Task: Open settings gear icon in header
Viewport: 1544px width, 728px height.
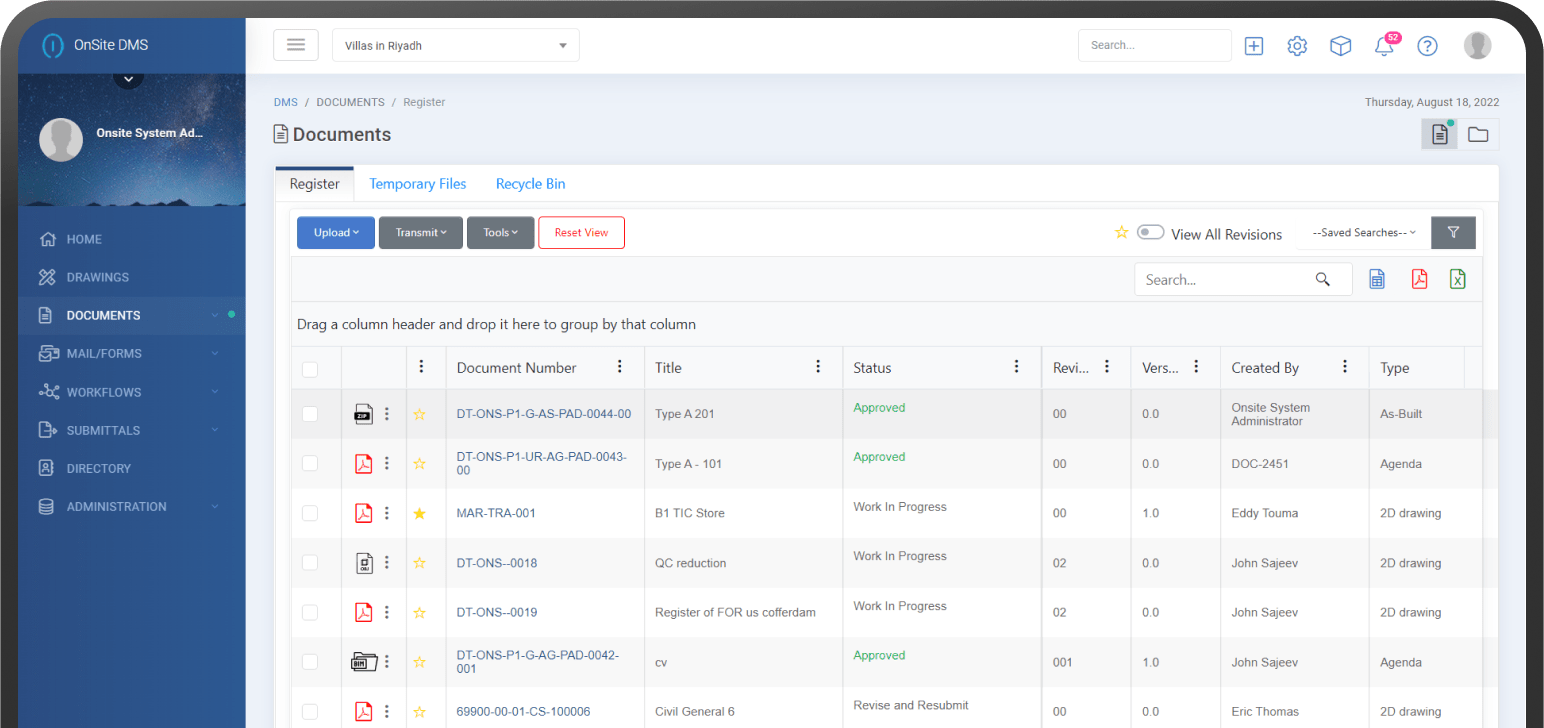Action: [x=1297, y=45]
